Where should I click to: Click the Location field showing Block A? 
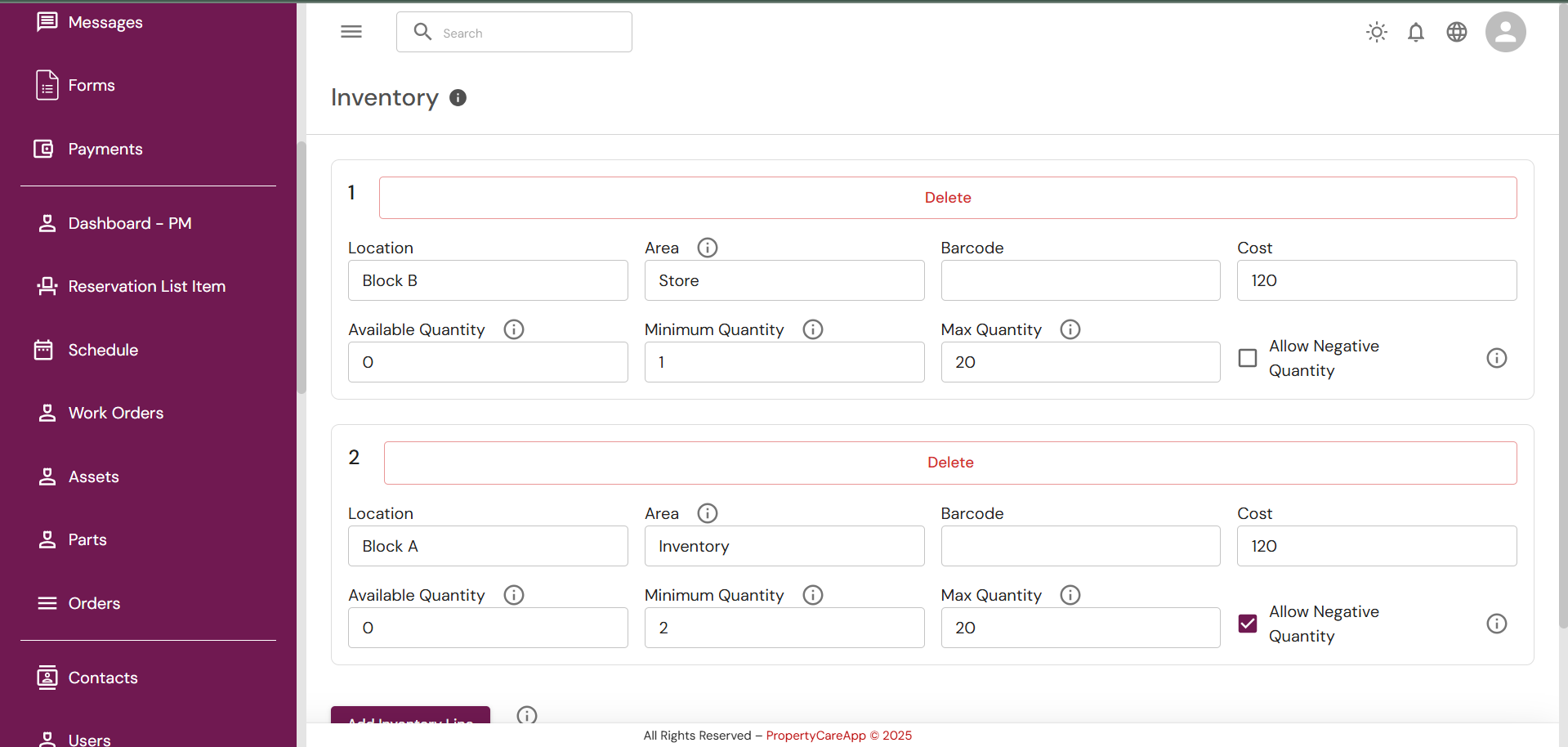[487, 546]
